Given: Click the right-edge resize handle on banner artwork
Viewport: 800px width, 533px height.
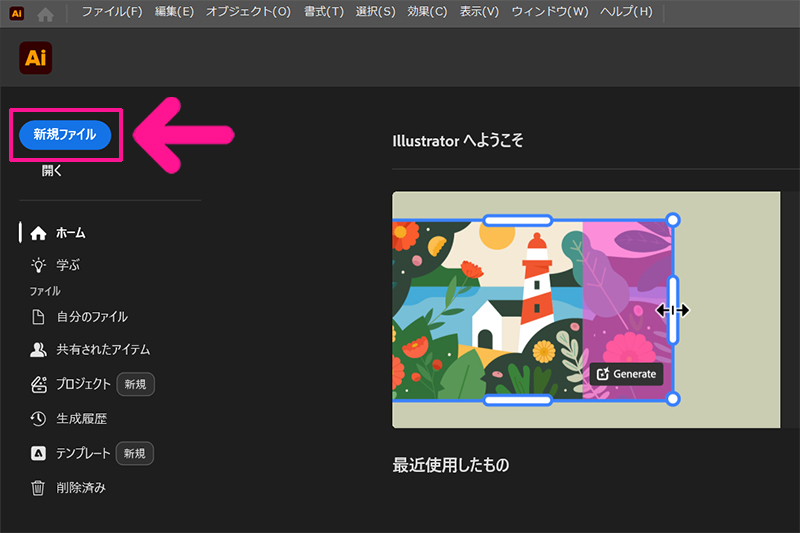Looking at the screenshot, I should (x=673, y=310).
